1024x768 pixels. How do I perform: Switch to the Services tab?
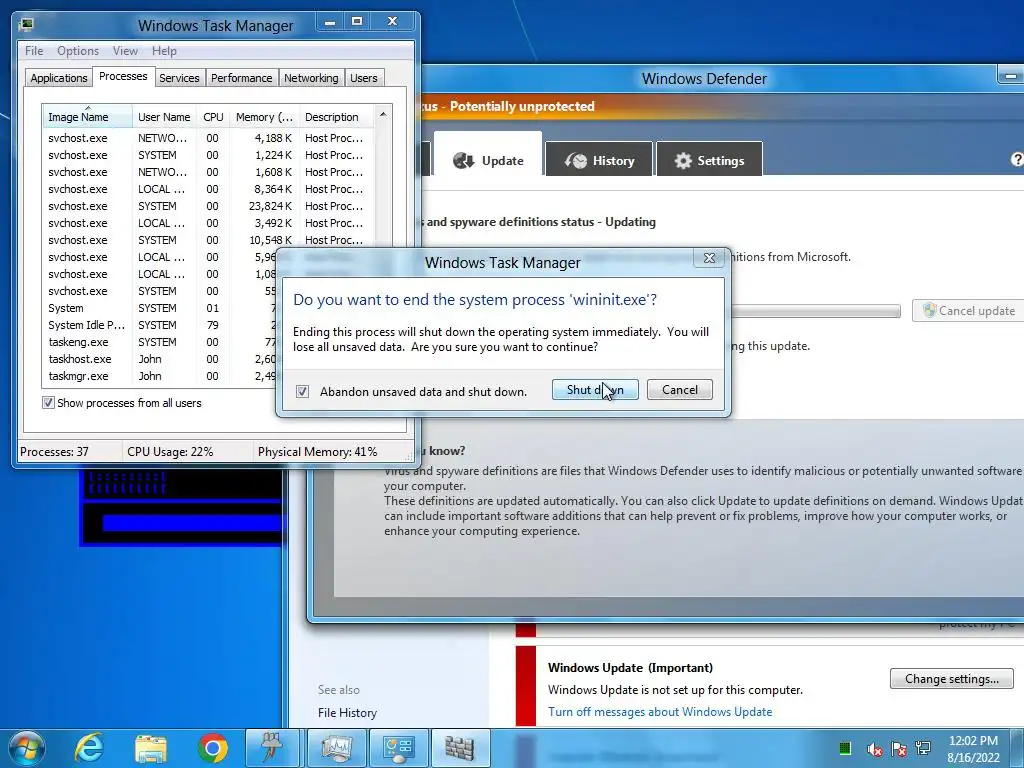(x=179, y=78)
